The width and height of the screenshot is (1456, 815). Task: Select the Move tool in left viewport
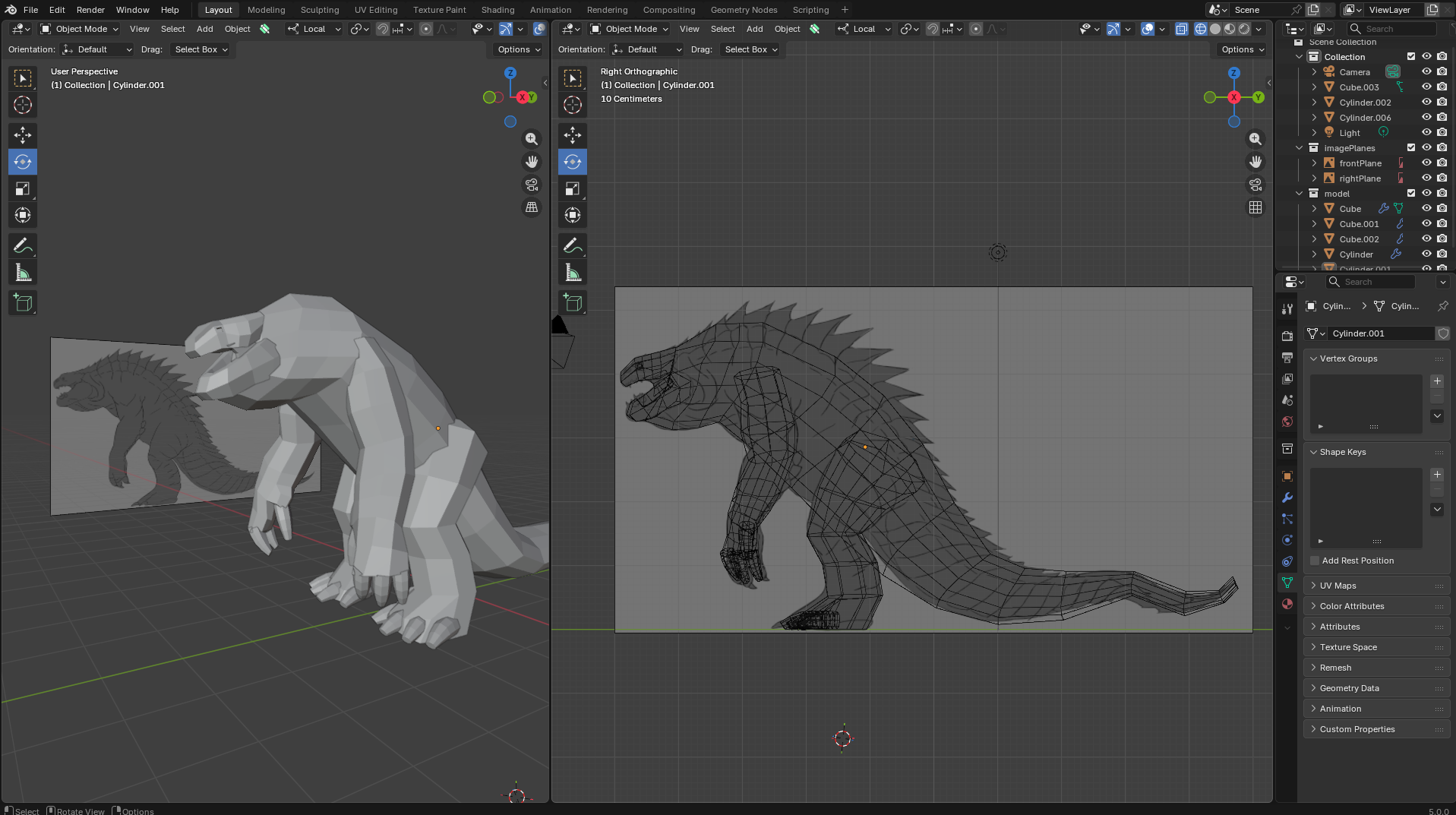(23, 135)
